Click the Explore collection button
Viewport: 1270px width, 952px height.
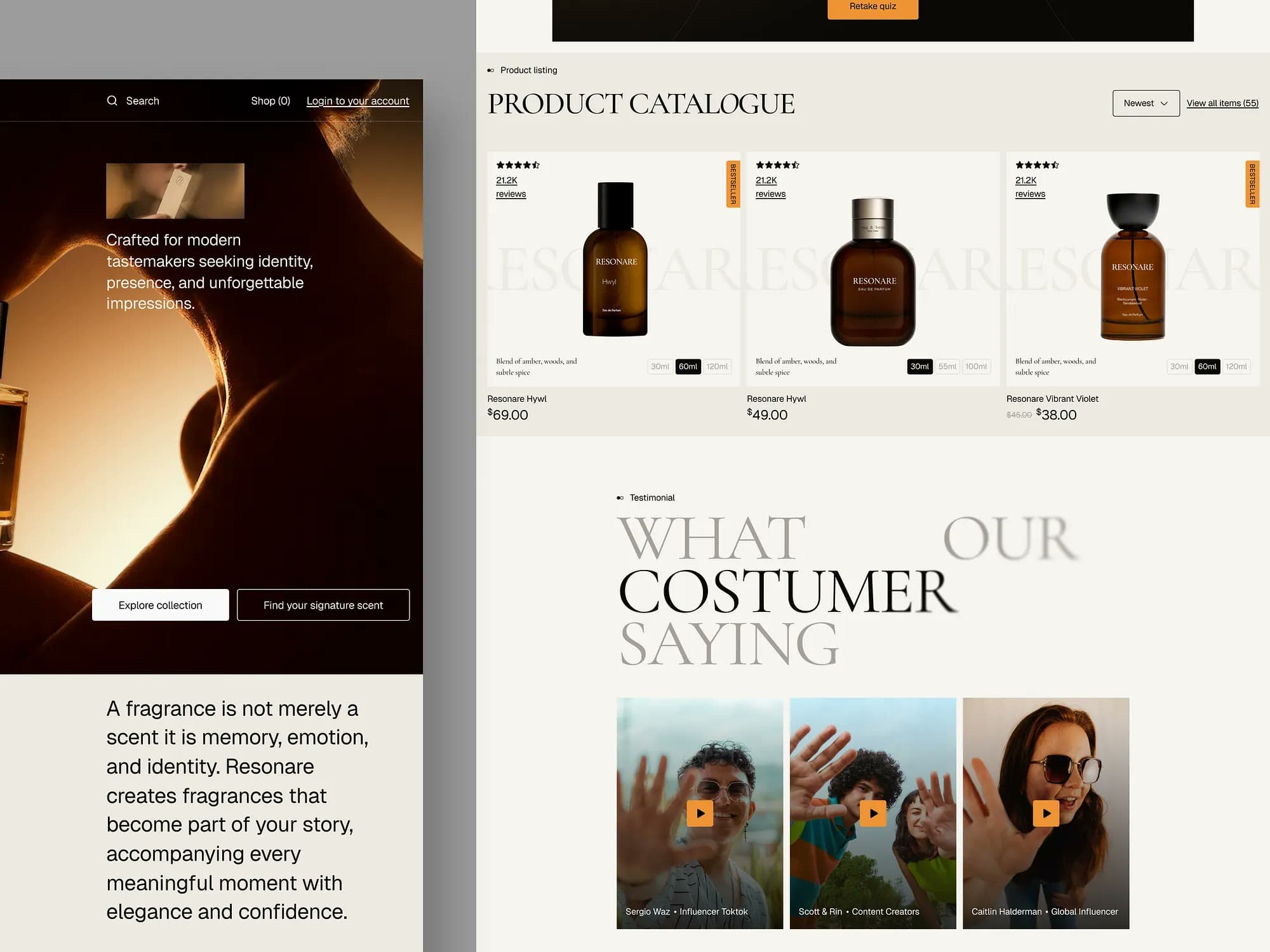point(160,605)
